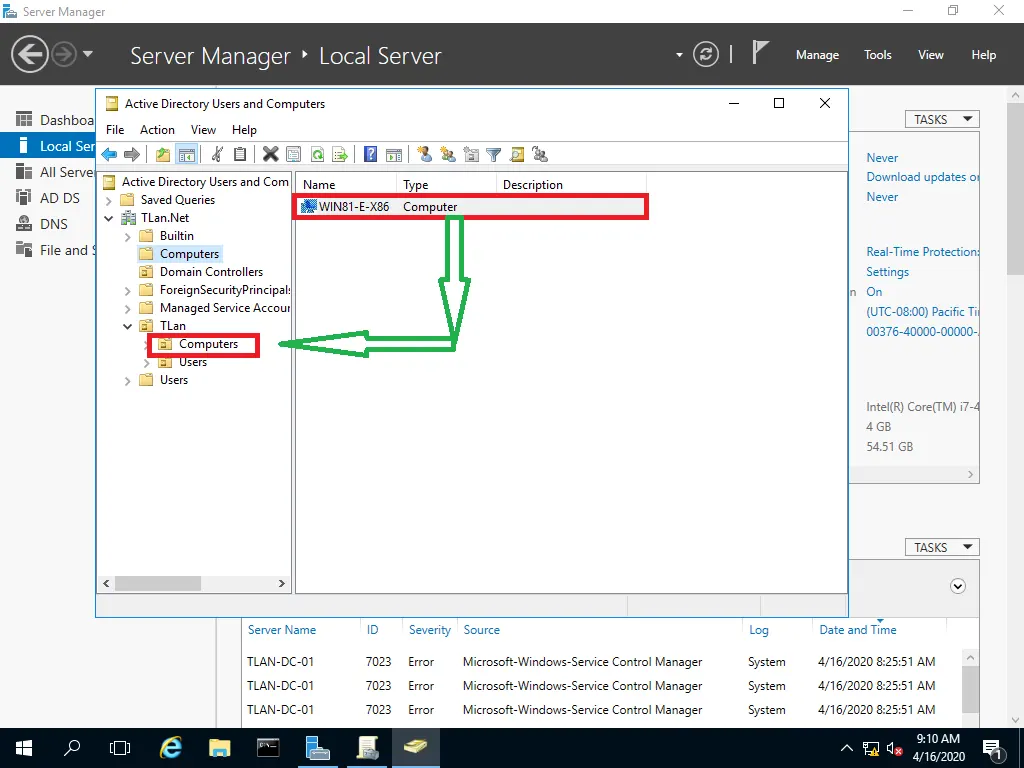Create new organizational unit toolbar icon
Viewport: 1024px width, 768px height.
[471, 155]
